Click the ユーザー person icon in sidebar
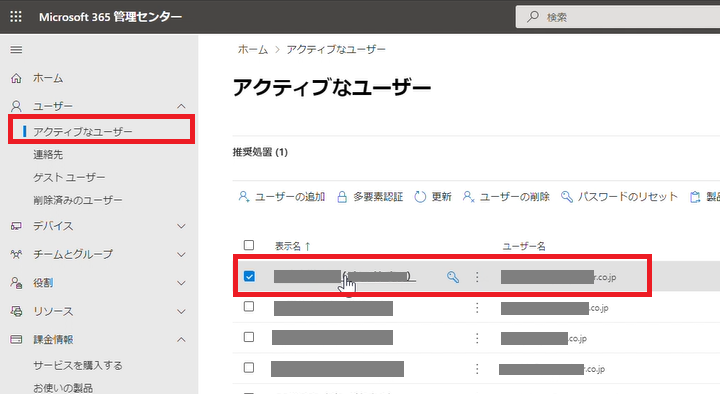This screenshot has height=394, width=720. [x=16, y=107]
